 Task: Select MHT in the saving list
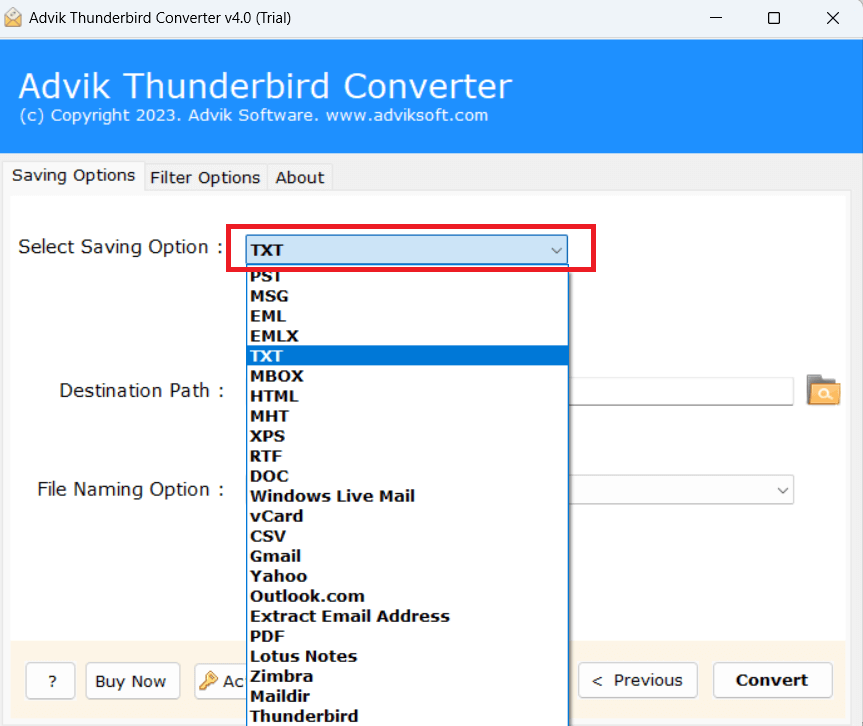coord(407,416)
